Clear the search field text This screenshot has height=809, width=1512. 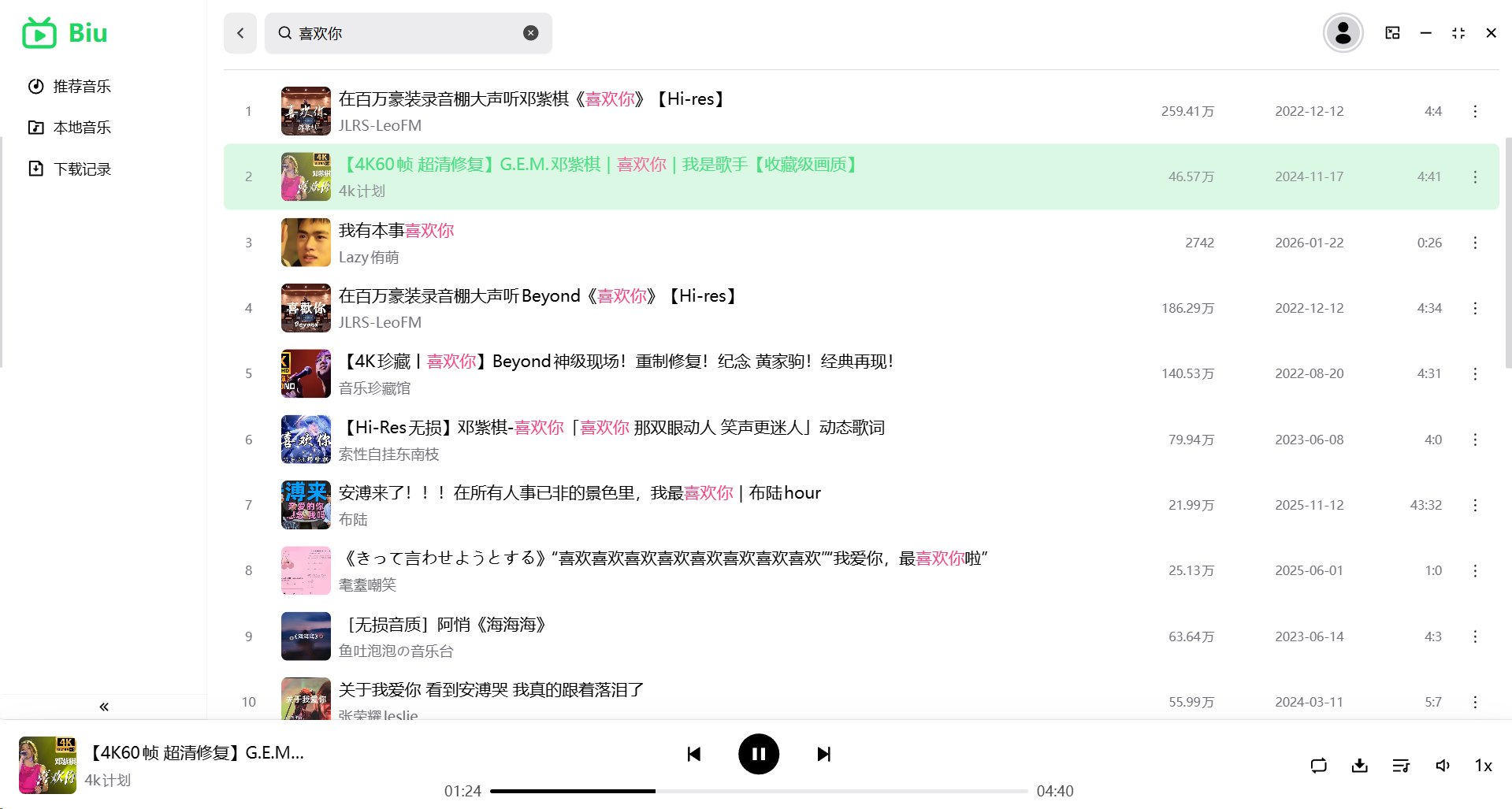[529, 32]
